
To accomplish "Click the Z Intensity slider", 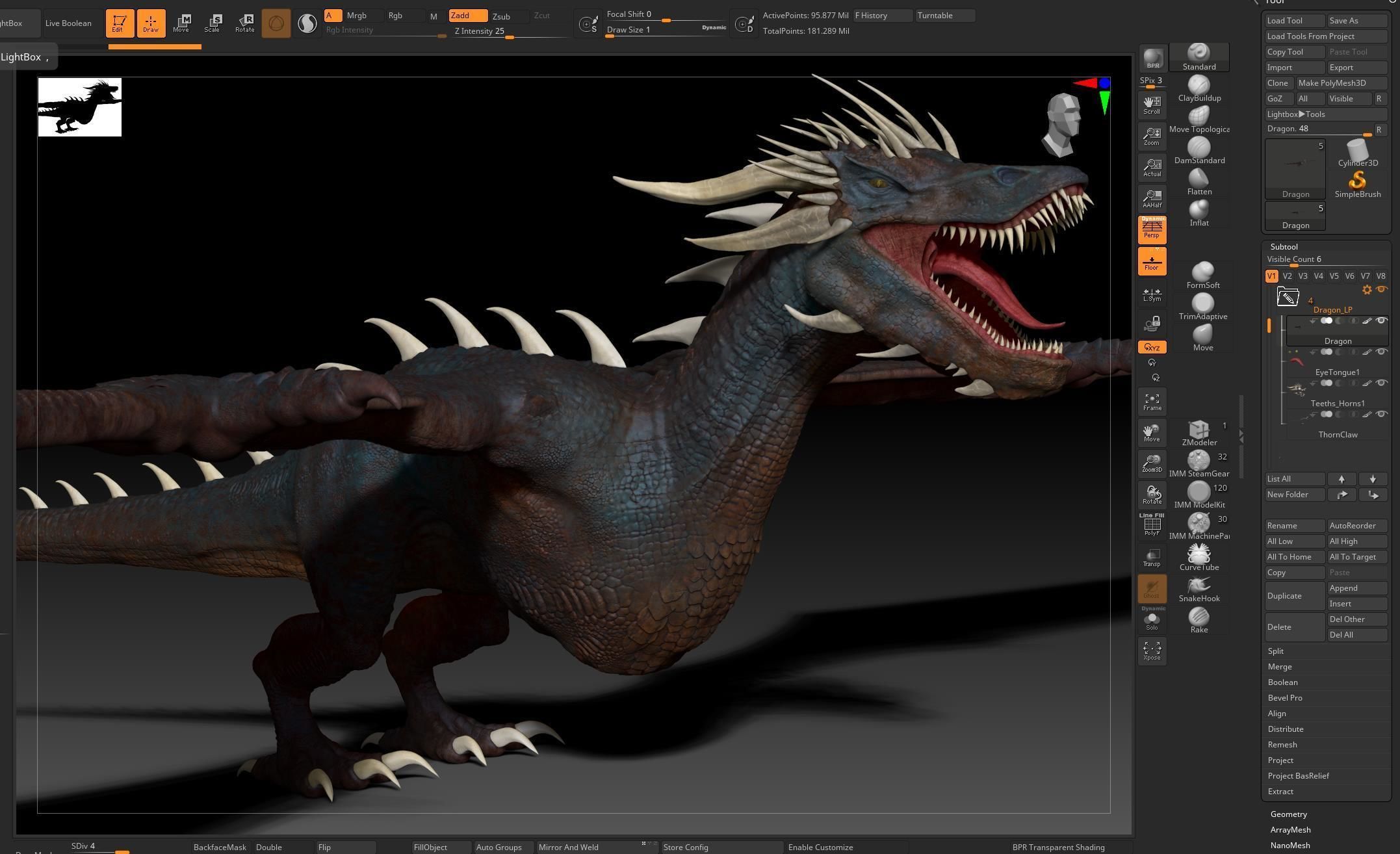I will [512, 32].
